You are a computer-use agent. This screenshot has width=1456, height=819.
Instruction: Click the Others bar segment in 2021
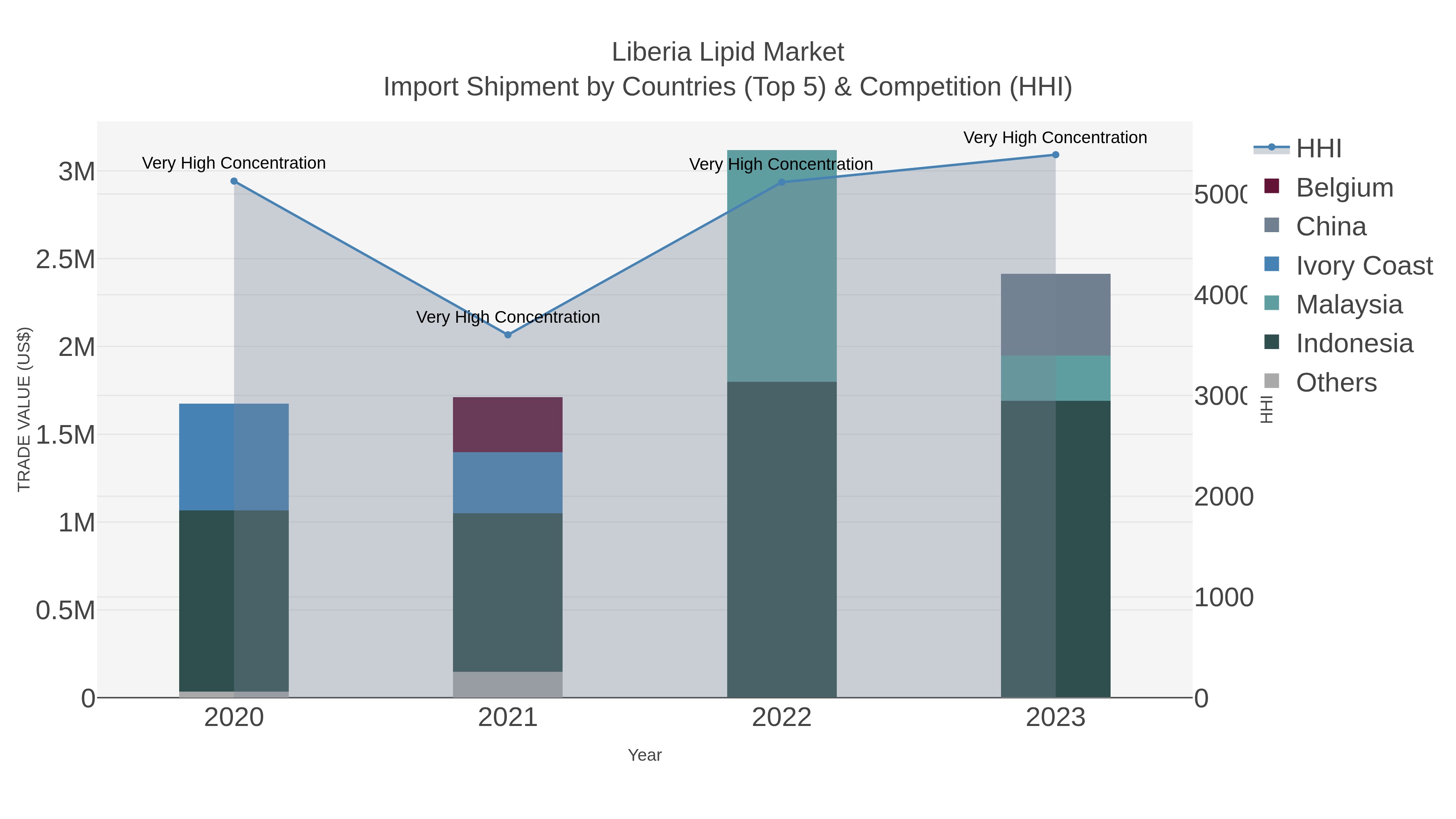[x=508, y=684]
